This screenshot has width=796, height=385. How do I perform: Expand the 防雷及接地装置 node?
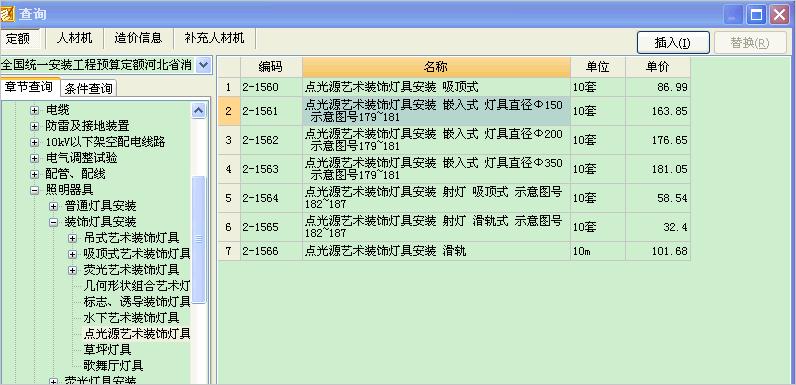point(34,126)
